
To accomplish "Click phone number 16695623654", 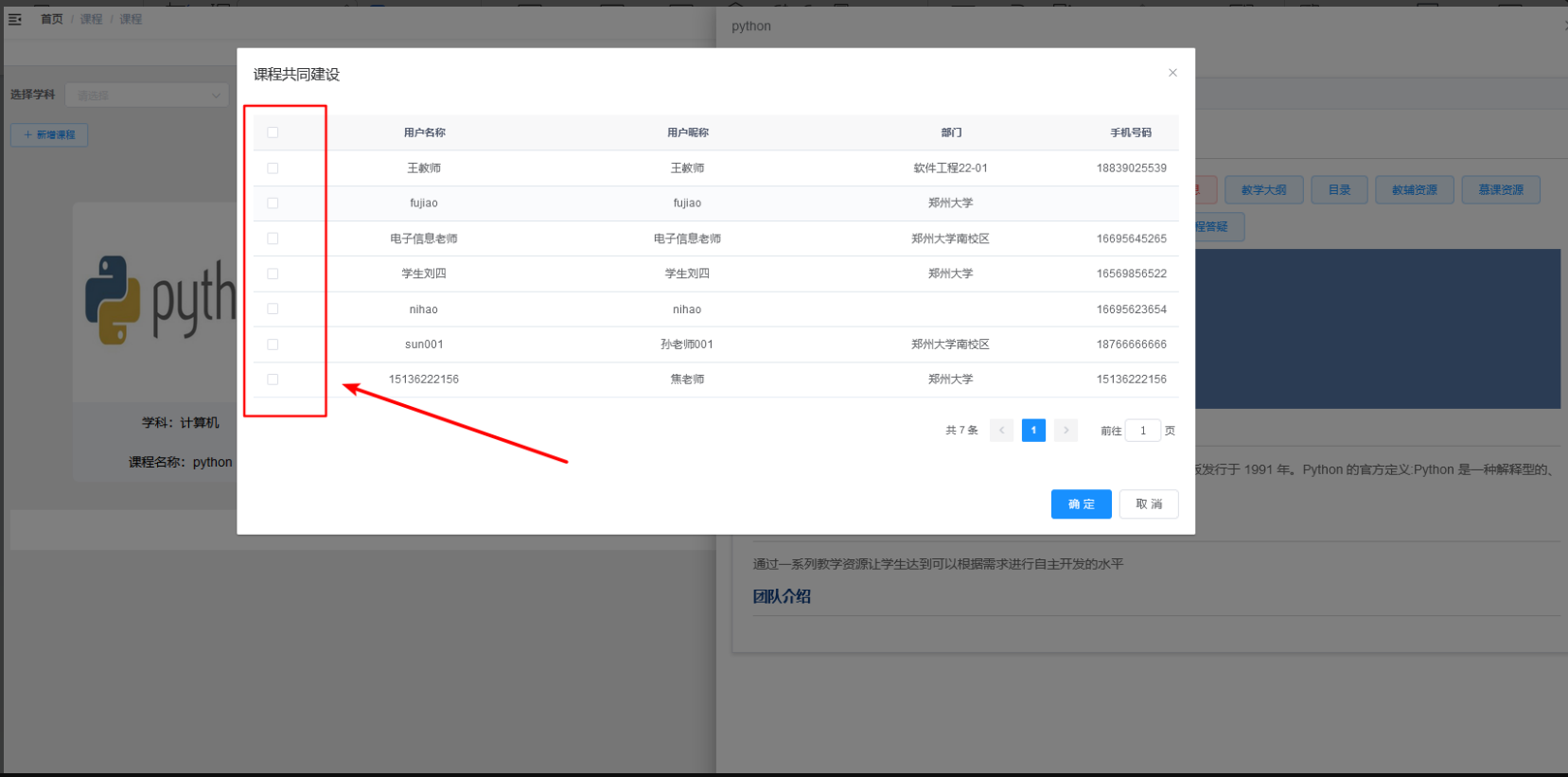I will (x=1132, y=309).
